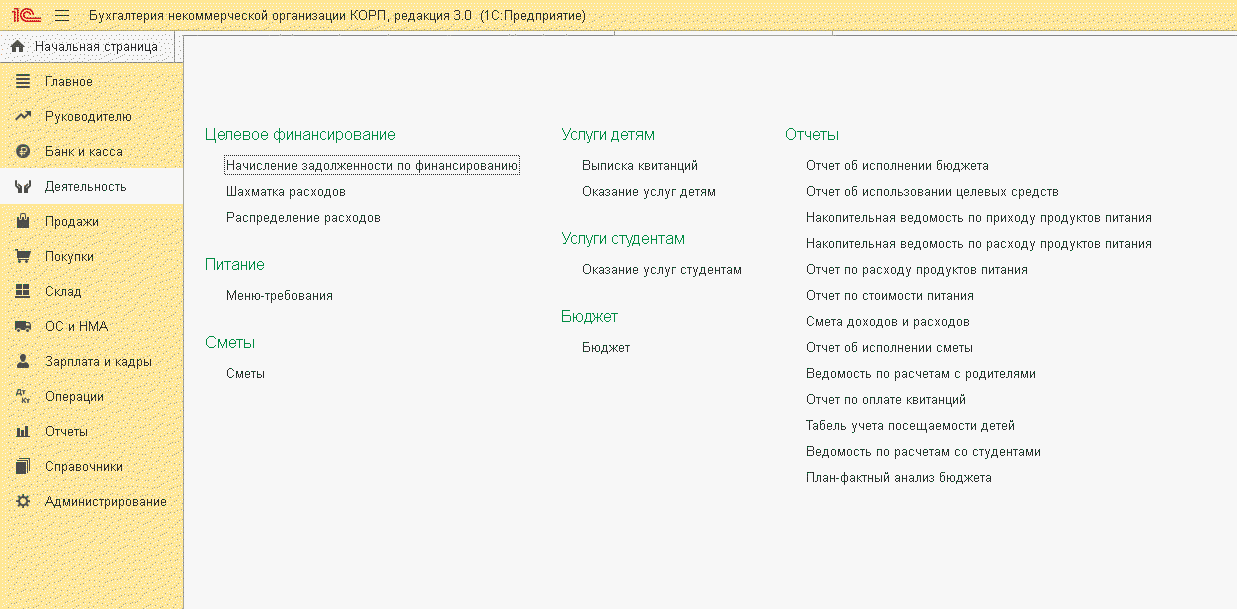Click the Услуги студентам heading

[x=623, y=238]
